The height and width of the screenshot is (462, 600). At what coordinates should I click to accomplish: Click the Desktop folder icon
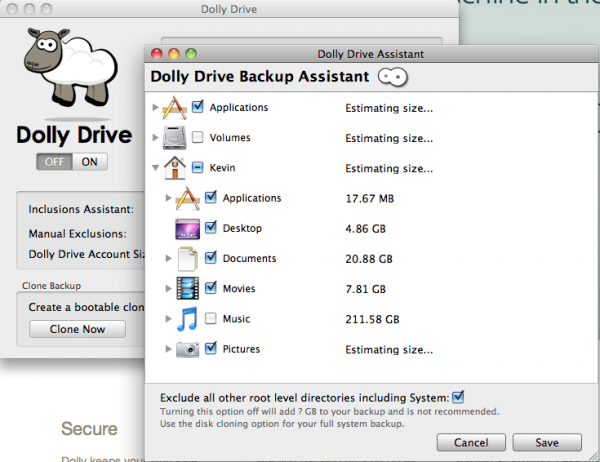click(x=188, y=229)
